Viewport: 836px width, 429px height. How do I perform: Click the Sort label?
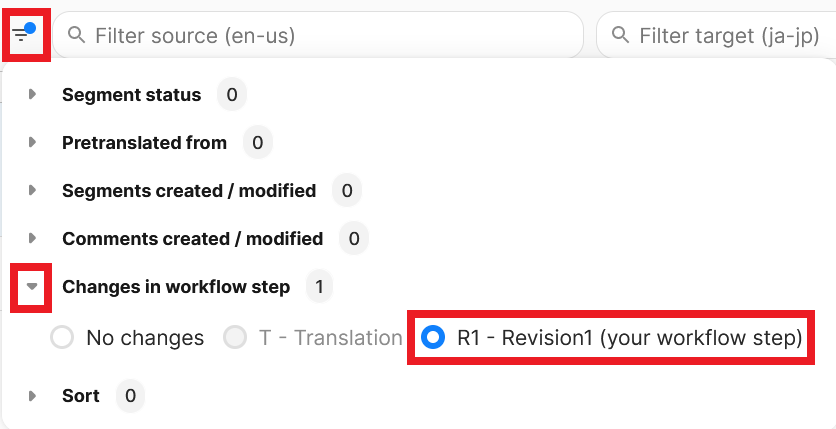(81, 396)
